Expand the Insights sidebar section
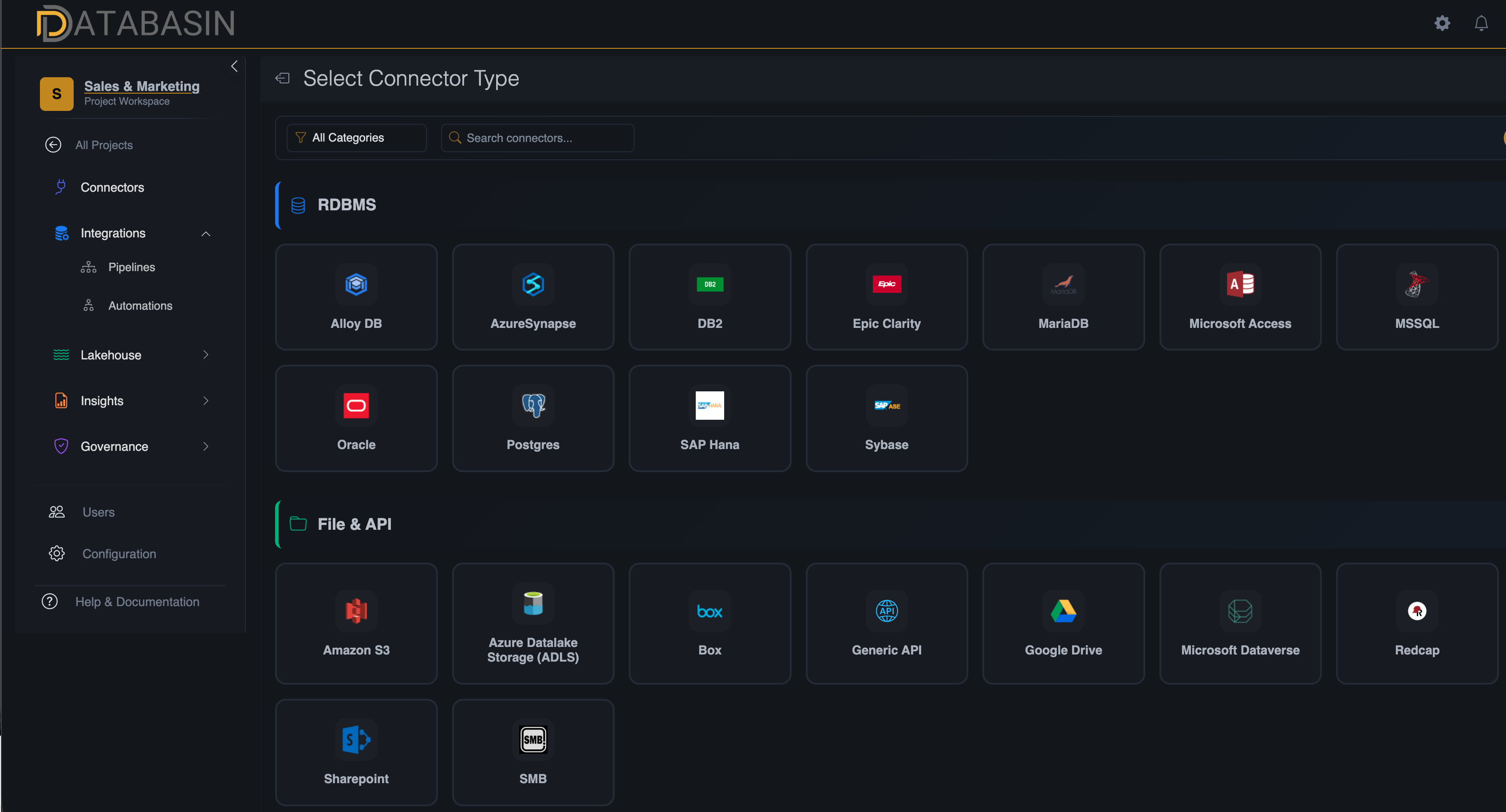This screenshot has height=812, width=1506. point(205,400)
